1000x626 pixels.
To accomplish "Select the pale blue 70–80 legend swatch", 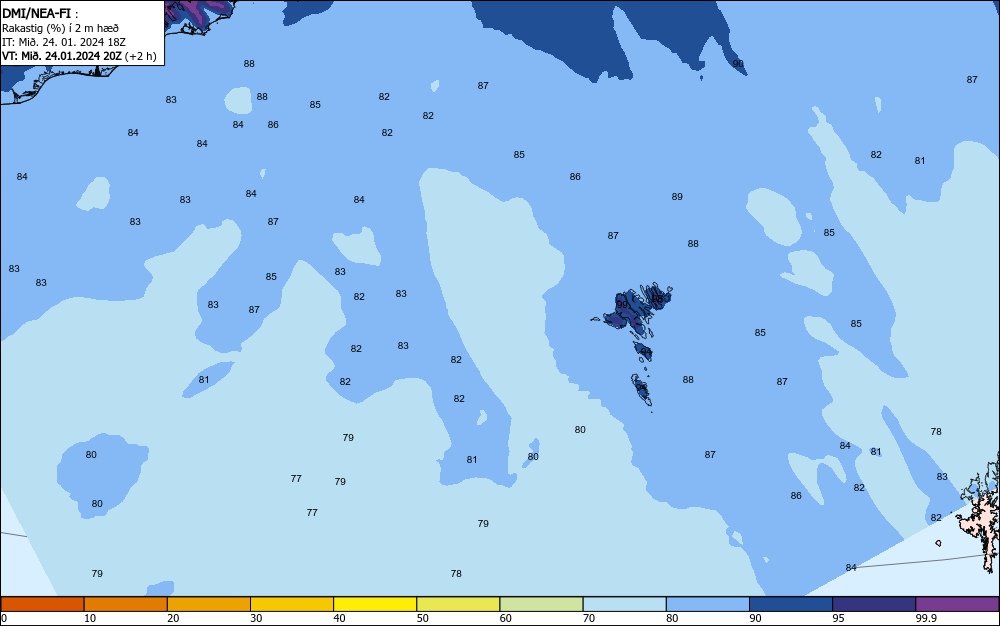I will click(624, 604).
